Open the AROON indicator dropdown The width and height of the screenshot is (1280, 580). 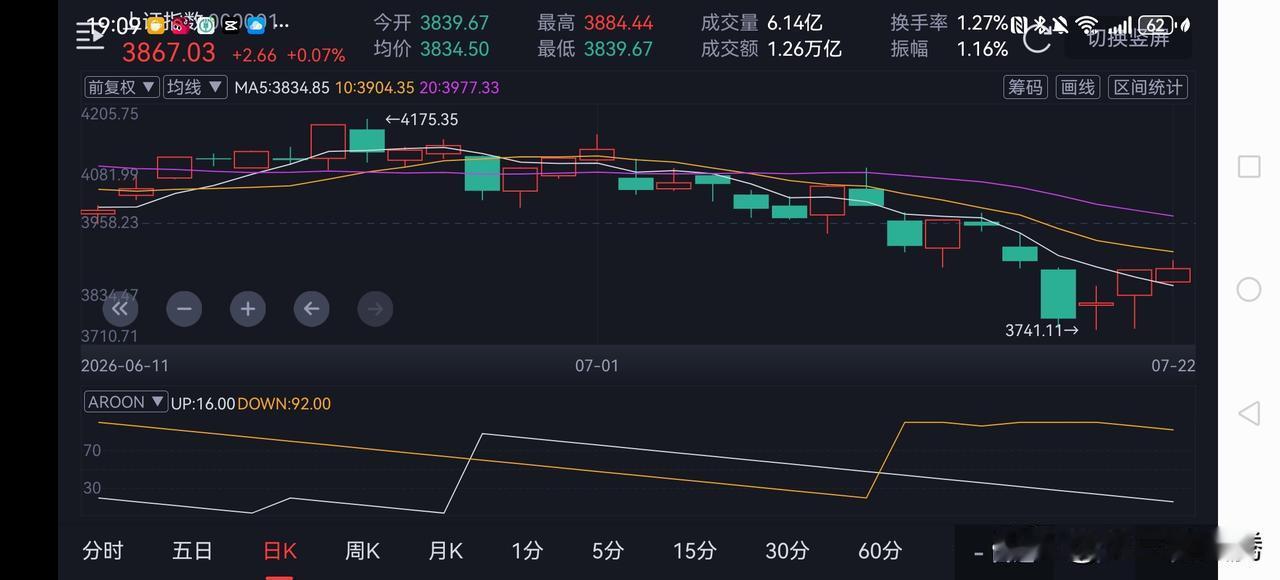[126, 403]
